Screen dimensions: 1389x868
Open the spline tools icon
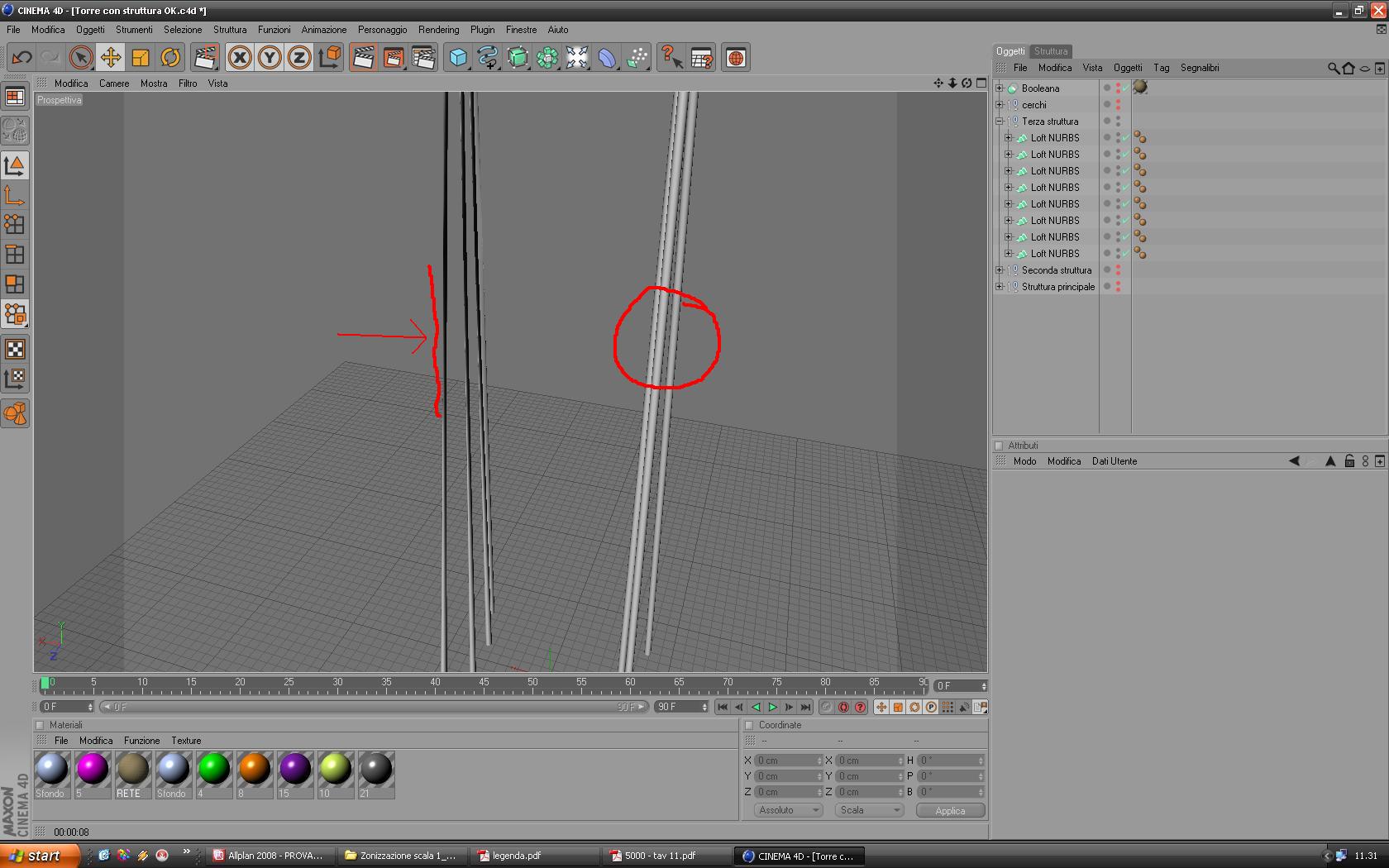(488, 57)
